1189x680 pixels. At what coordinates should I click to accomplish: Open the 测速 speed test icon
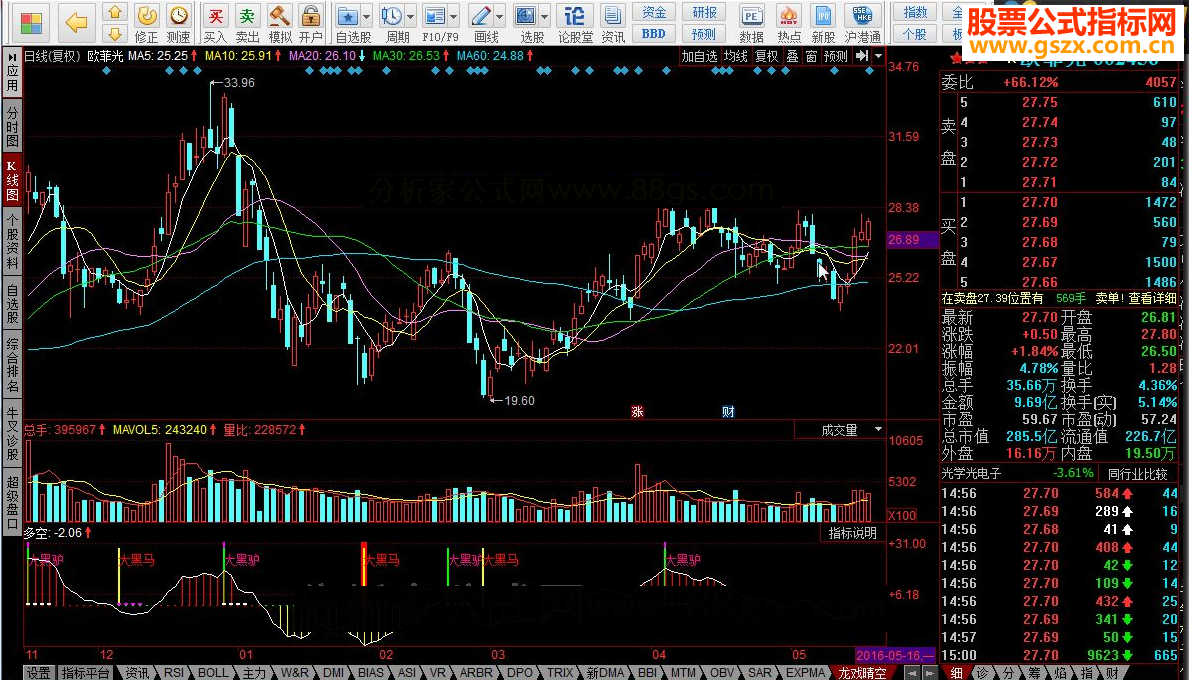click(x=179, y=24)
